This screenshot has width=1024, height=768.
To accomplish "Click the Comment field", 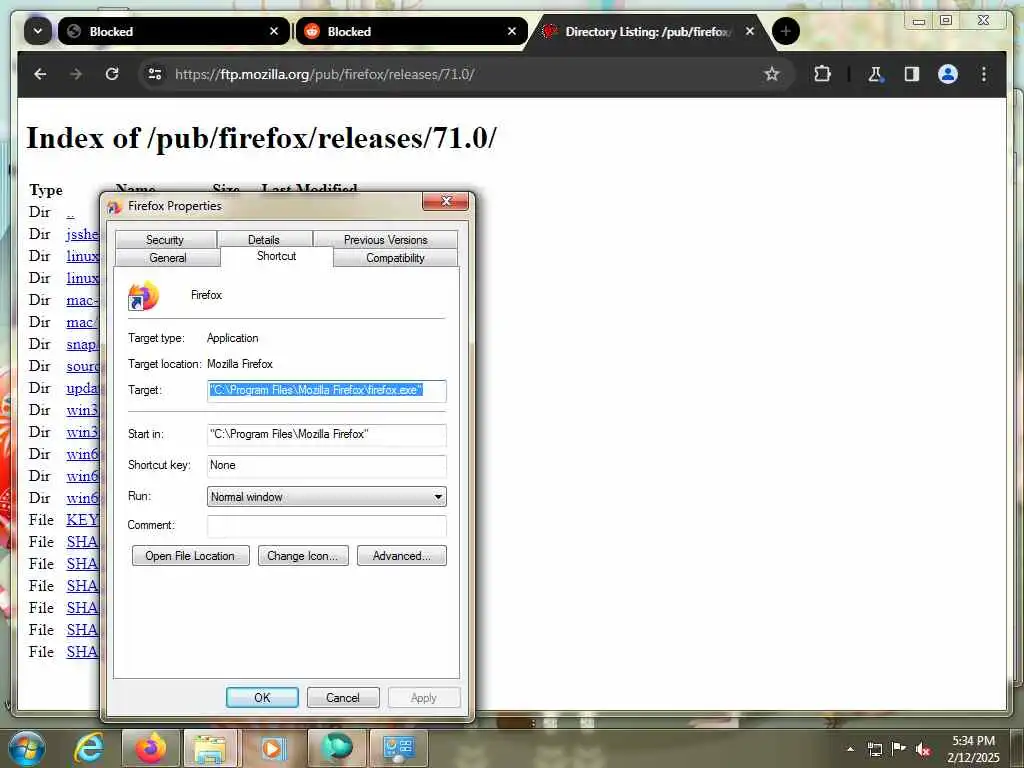I will 327,526.
